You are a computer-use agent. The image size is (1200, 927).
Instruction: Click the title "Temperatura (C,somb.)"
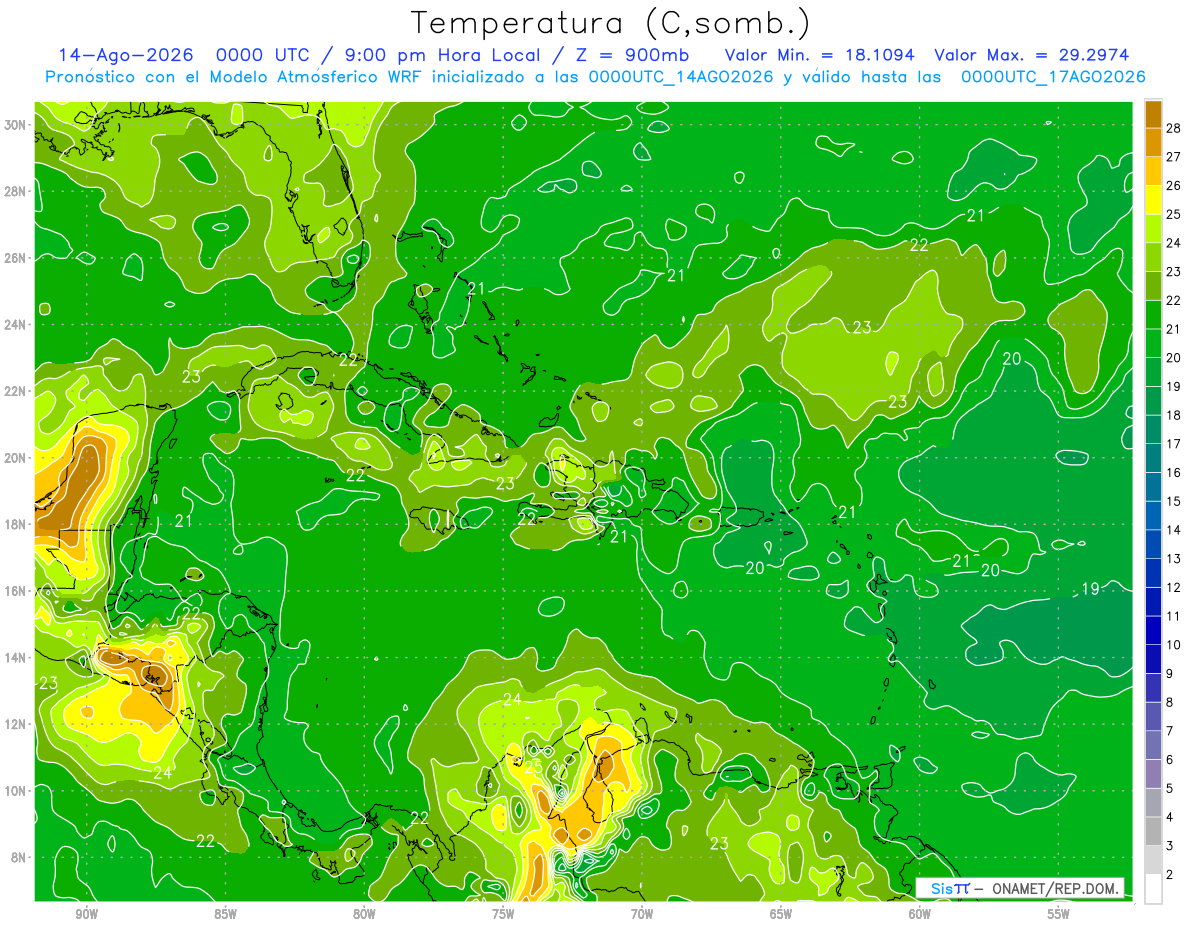pyautogui.click(x=611, y=22)
